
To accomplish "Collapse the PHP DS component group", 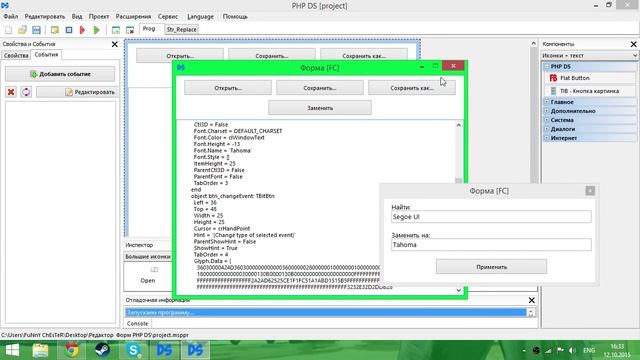I will coord(547,67).
